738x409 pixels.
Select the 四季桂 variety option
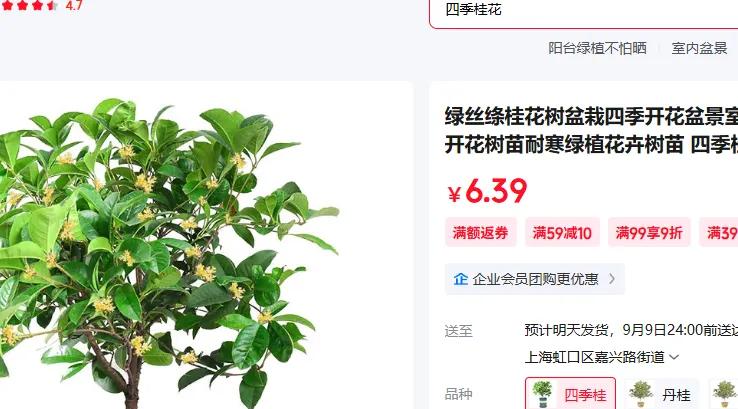click(570, 393)
